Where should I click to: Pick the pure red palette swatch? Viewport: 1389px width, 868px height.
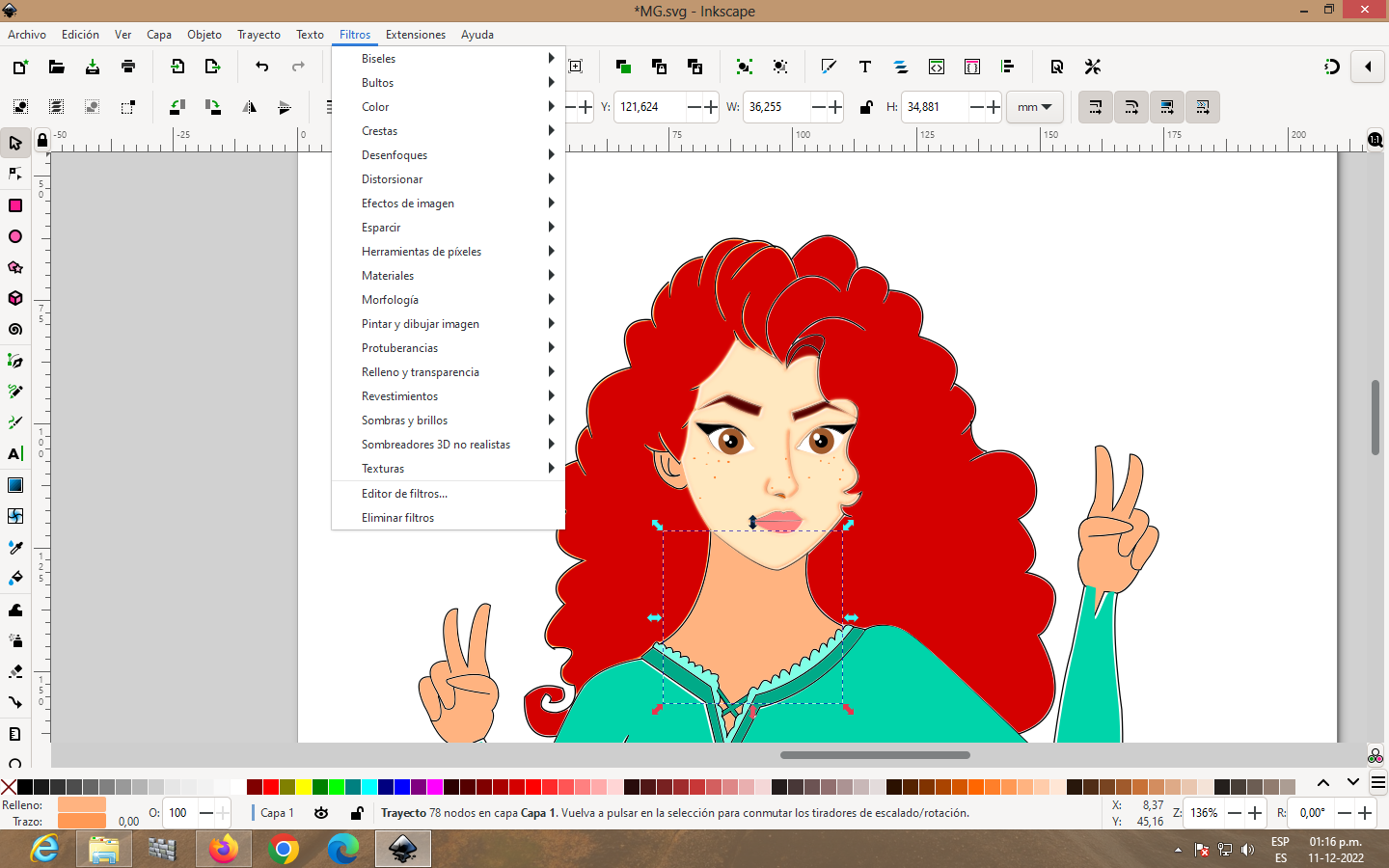tap(271, 787)
